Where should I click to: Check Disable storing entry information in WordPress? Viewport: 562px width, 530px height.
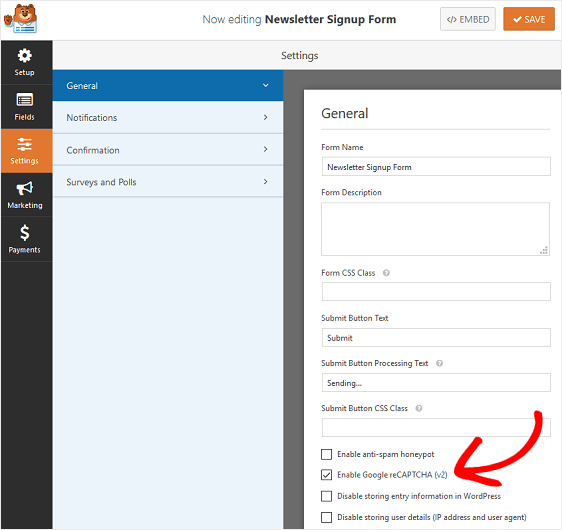[327, 496]
